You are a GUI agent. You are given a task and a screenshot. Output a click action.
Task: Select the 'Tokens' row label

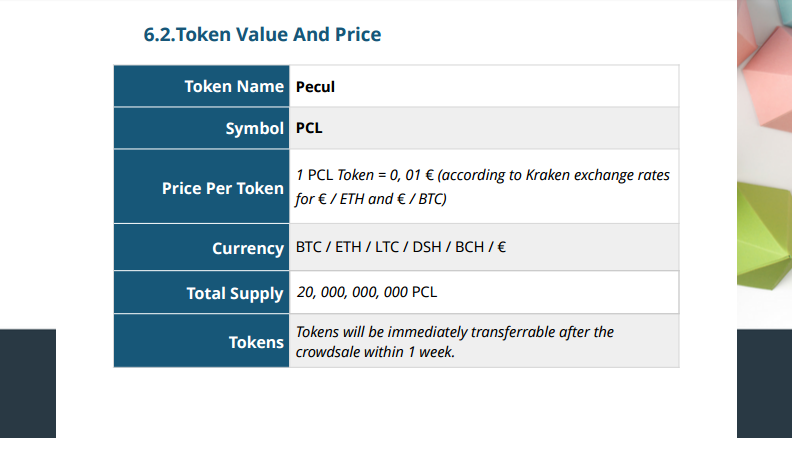[x=202, y=341]
